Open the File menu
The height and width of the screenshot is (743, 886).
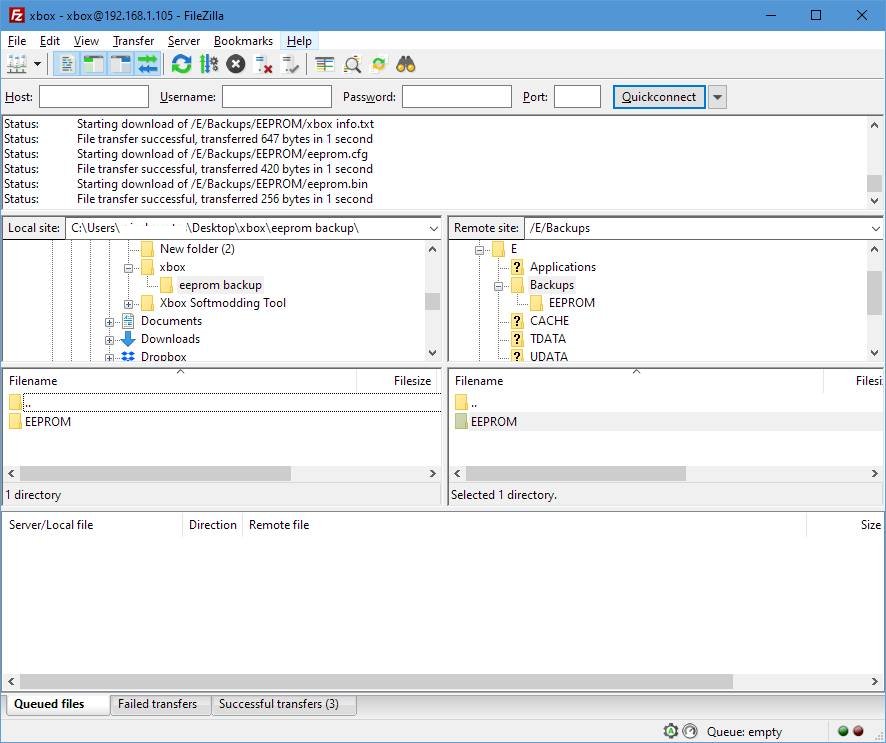pyautogui.click(x=17, y=41)
